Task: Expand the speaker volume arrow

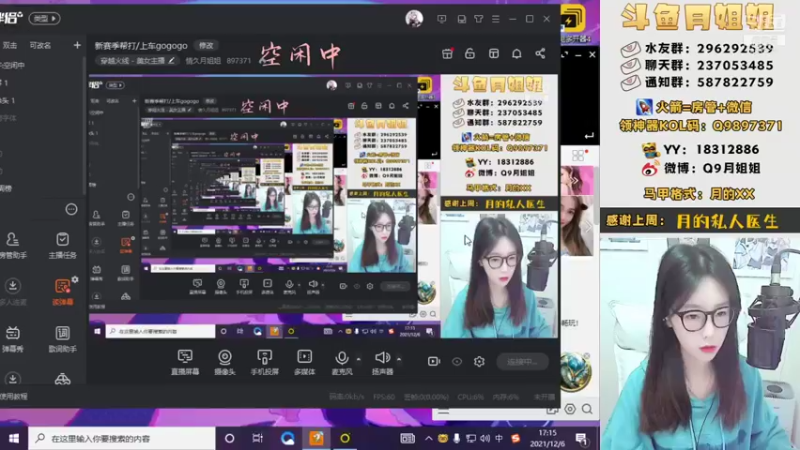Action: tap(399, 359)
